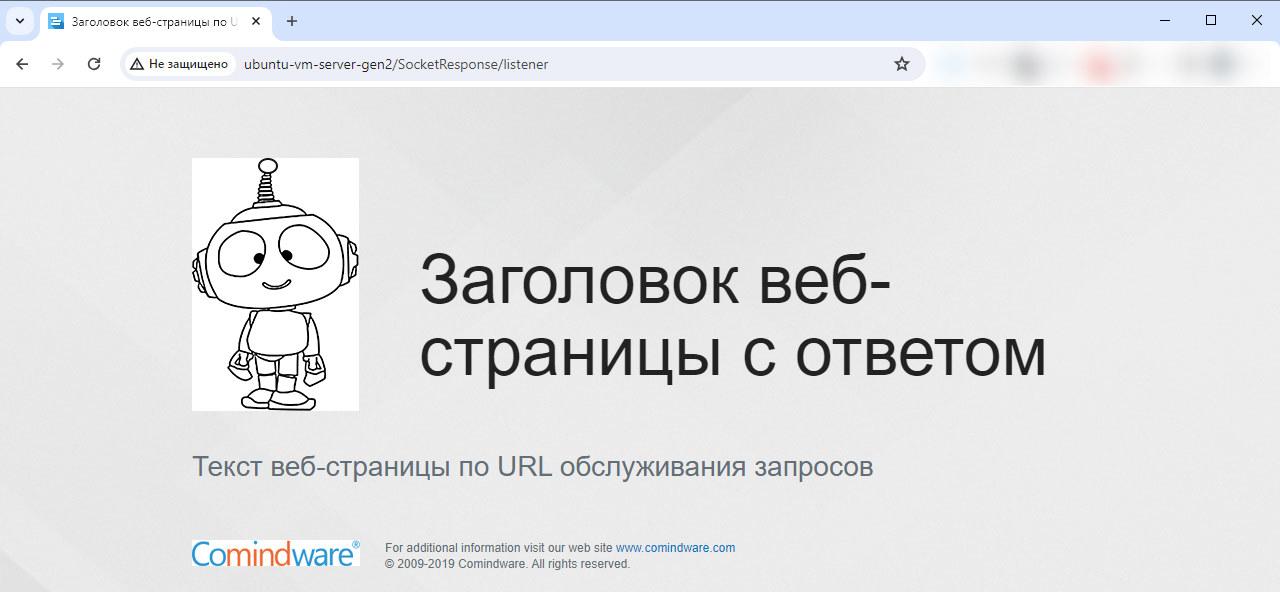Click the URL in the address bar
1280x592 pixels.
(396, 64)
